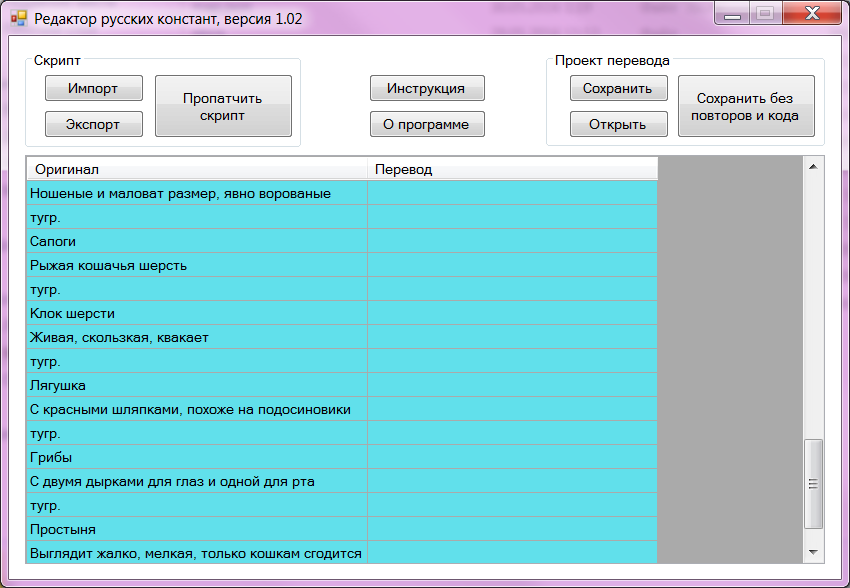Click the app icon in title bar
The width and height of the screenshot is (850, 588).
pyautogui.click(x=18, y=19)
